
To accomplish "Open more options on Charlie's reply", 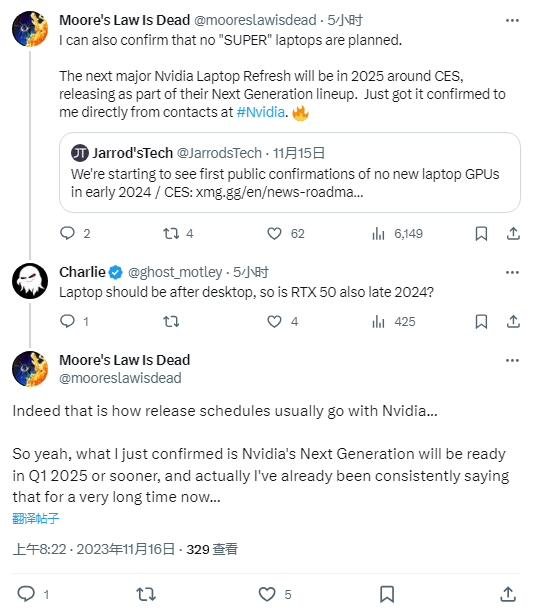I will pos(512,272).
